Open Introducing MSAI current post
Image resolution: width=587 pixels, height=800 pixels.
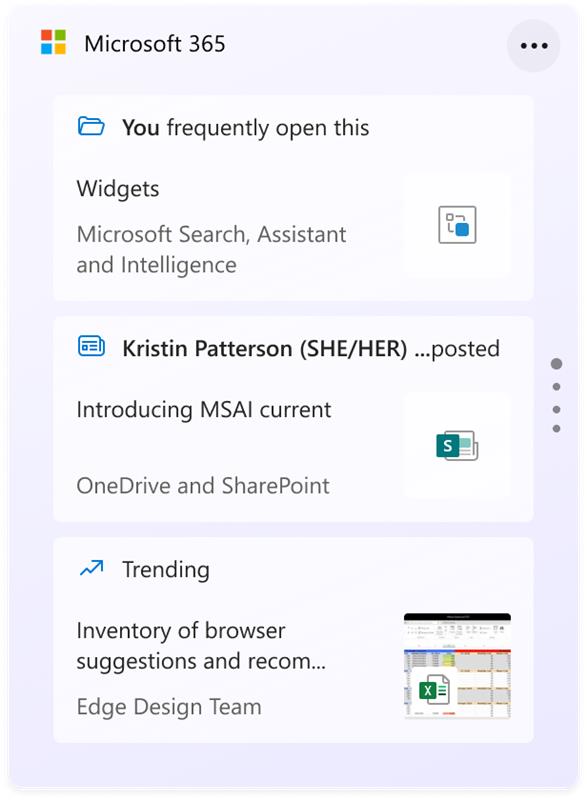[204, 410]
